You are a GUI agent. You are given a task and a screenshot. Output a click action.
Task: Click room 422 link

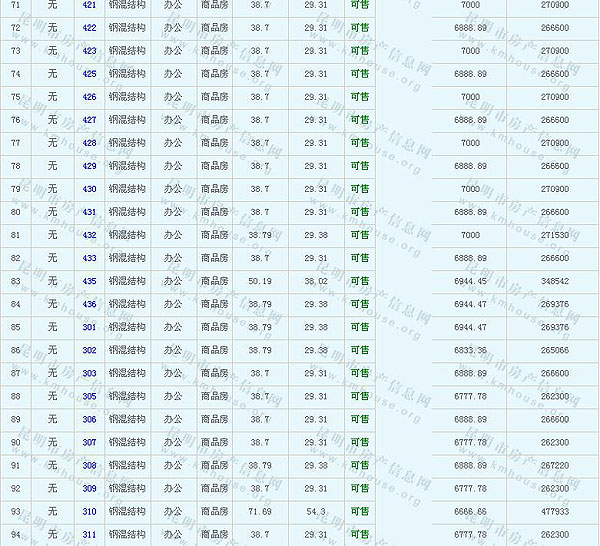point(89,28)
